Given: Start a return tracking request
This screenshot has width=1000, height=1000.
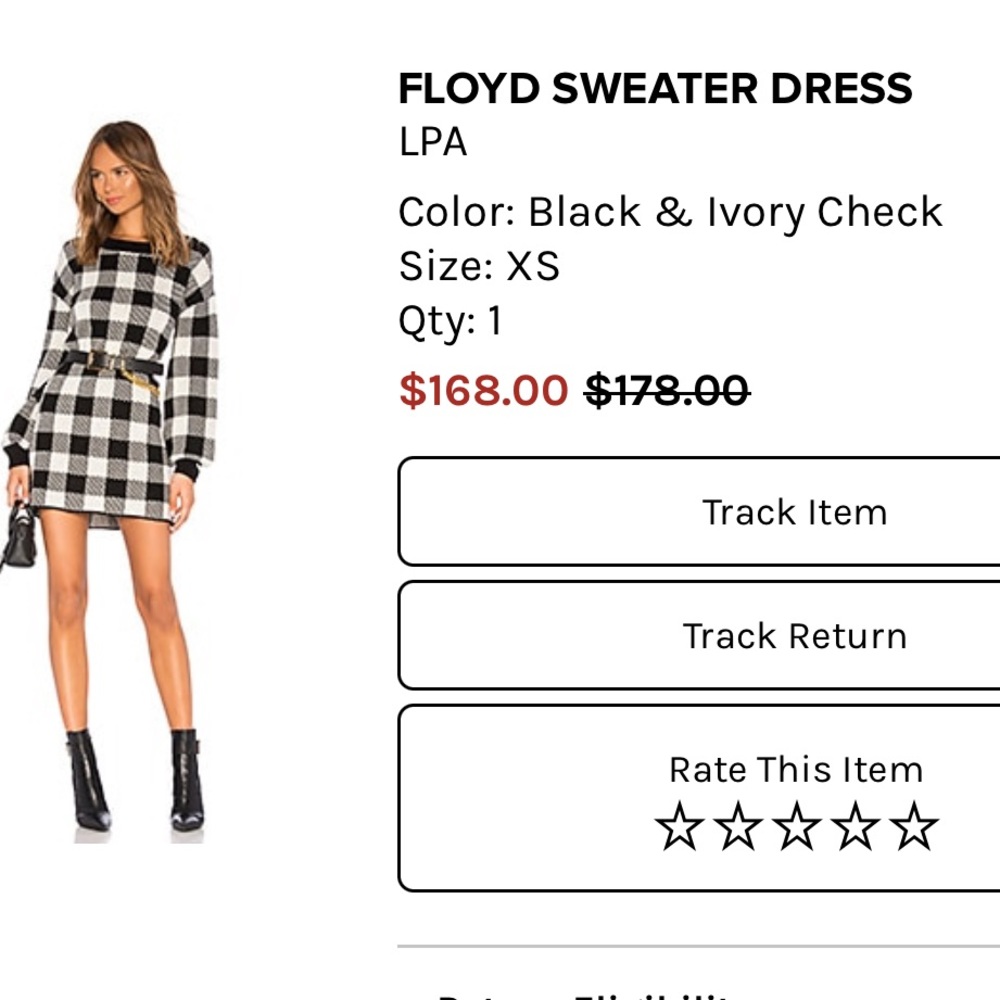Looking at the screenshot, I should pos(795,636).
